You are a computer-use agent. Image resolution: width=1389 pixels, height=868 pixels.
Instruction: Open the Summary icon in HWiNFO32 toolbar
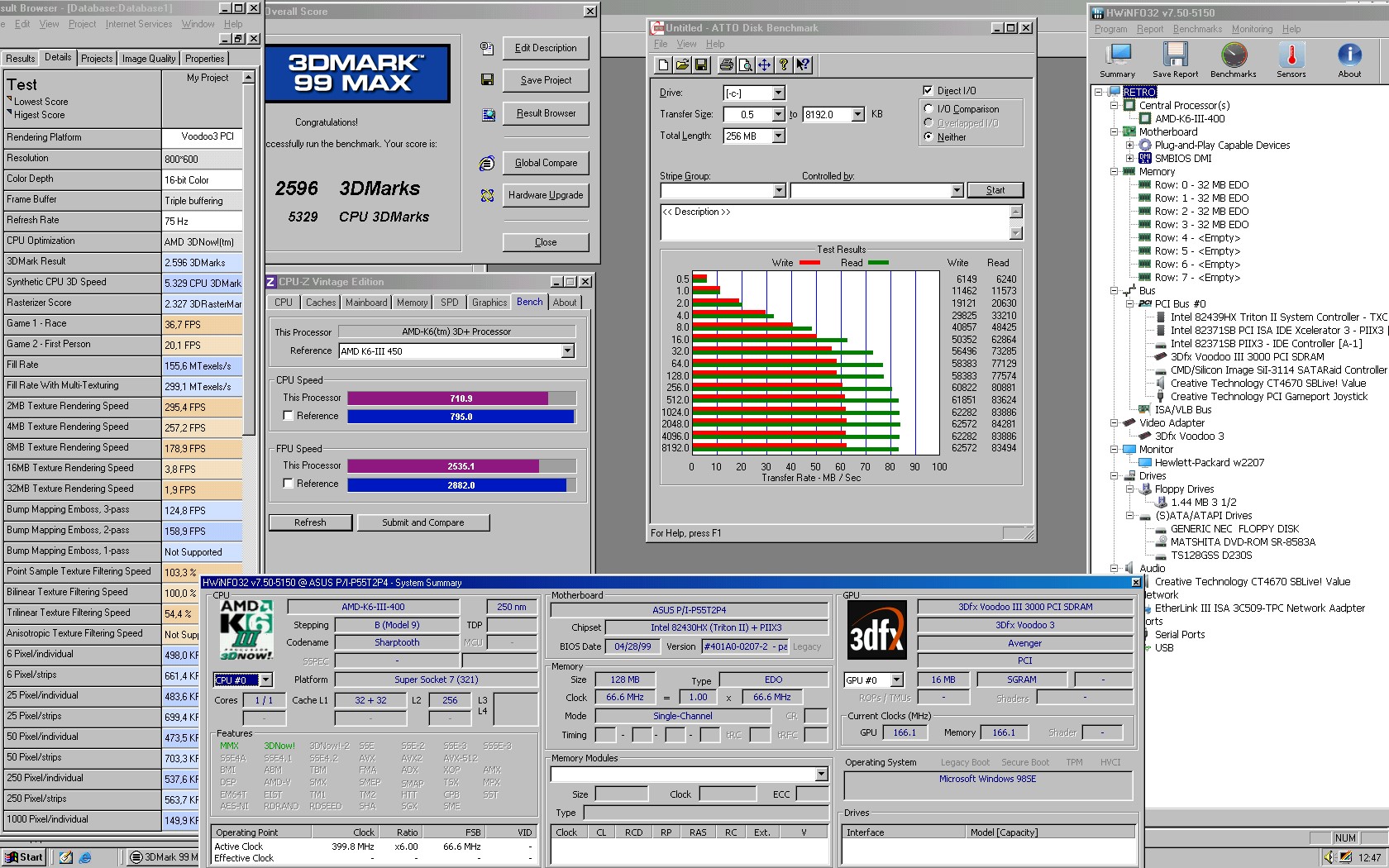(x=1118, y=60)
